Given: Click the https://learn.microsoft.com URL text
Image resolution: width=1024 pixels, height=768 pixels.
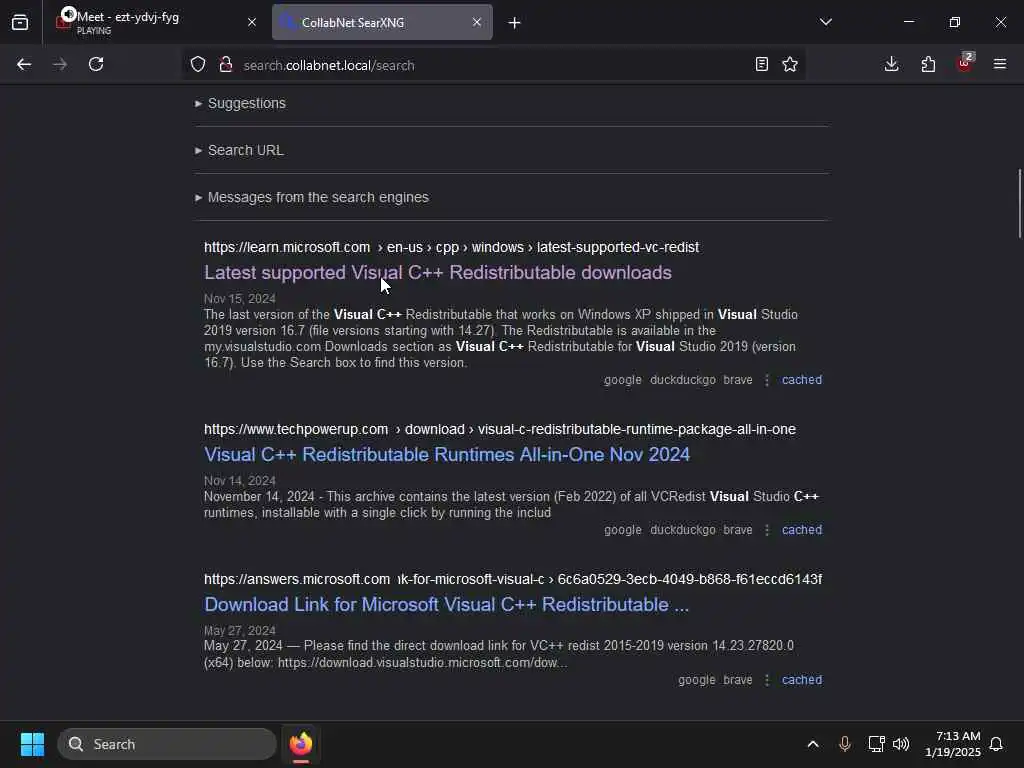Looking at the screenshot, I should pyautogui.click(x=287, y=248).
